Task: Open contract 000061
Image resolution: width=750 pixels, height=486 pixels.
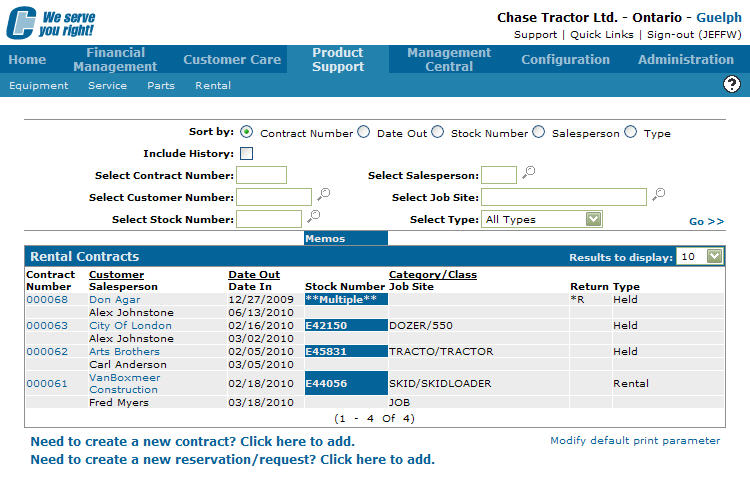Action: (47, 383)
